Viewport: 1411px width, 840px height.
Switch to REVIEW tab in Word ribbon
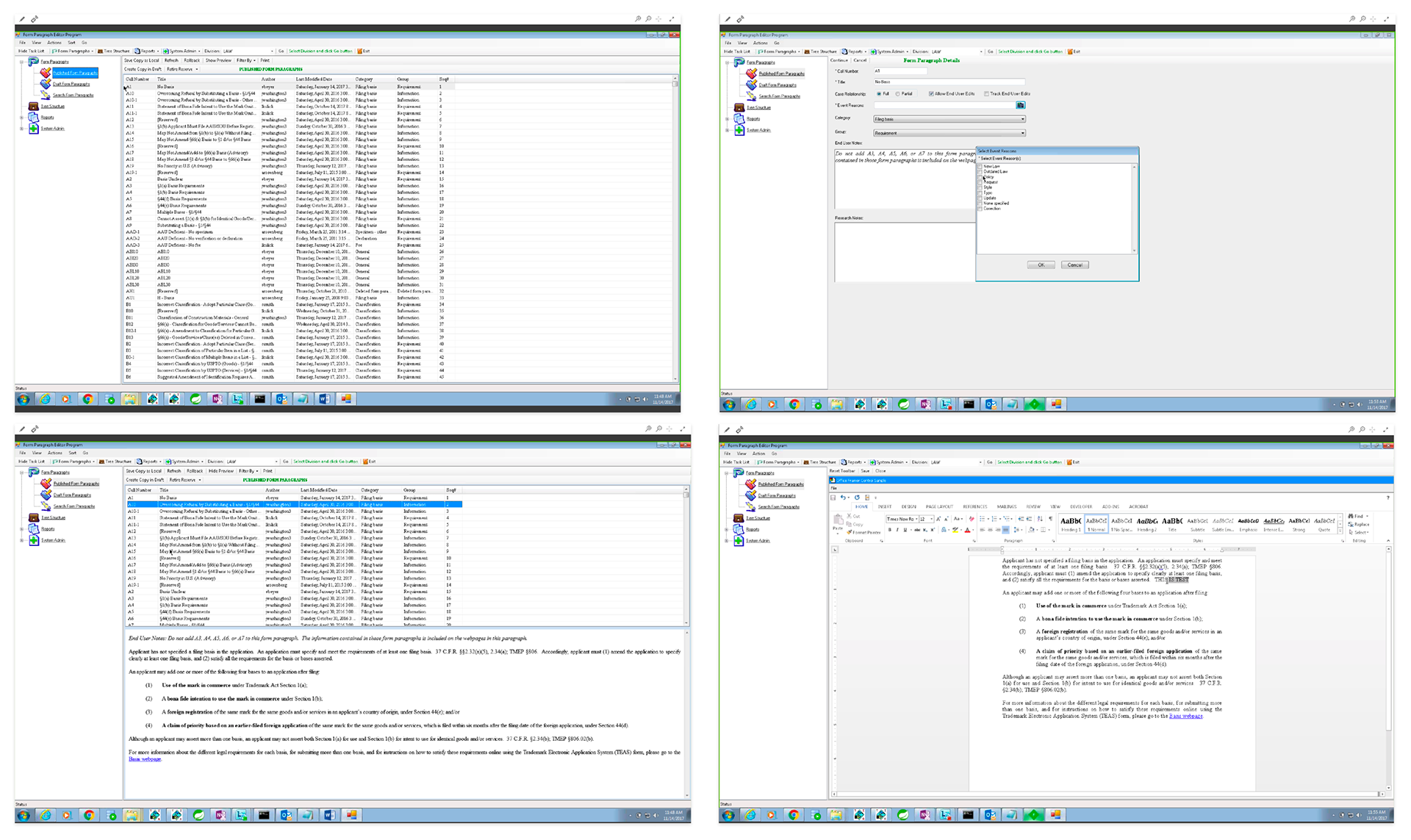tap(1033, 506)
